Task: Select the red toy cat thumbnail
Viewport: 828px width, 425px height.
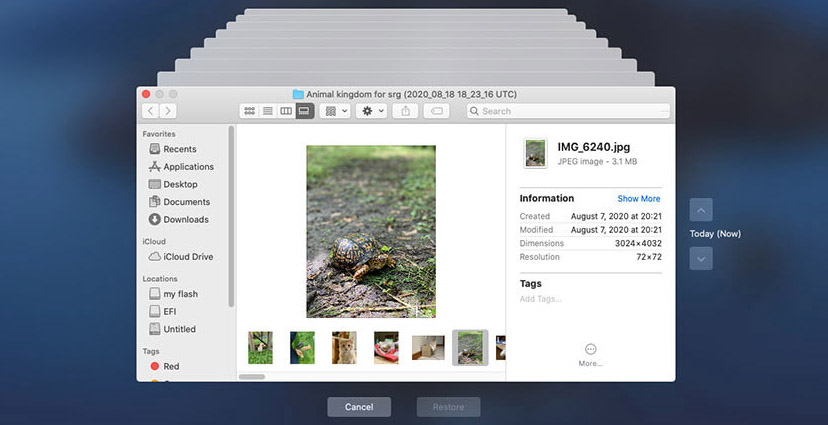Action: point(386,347)
